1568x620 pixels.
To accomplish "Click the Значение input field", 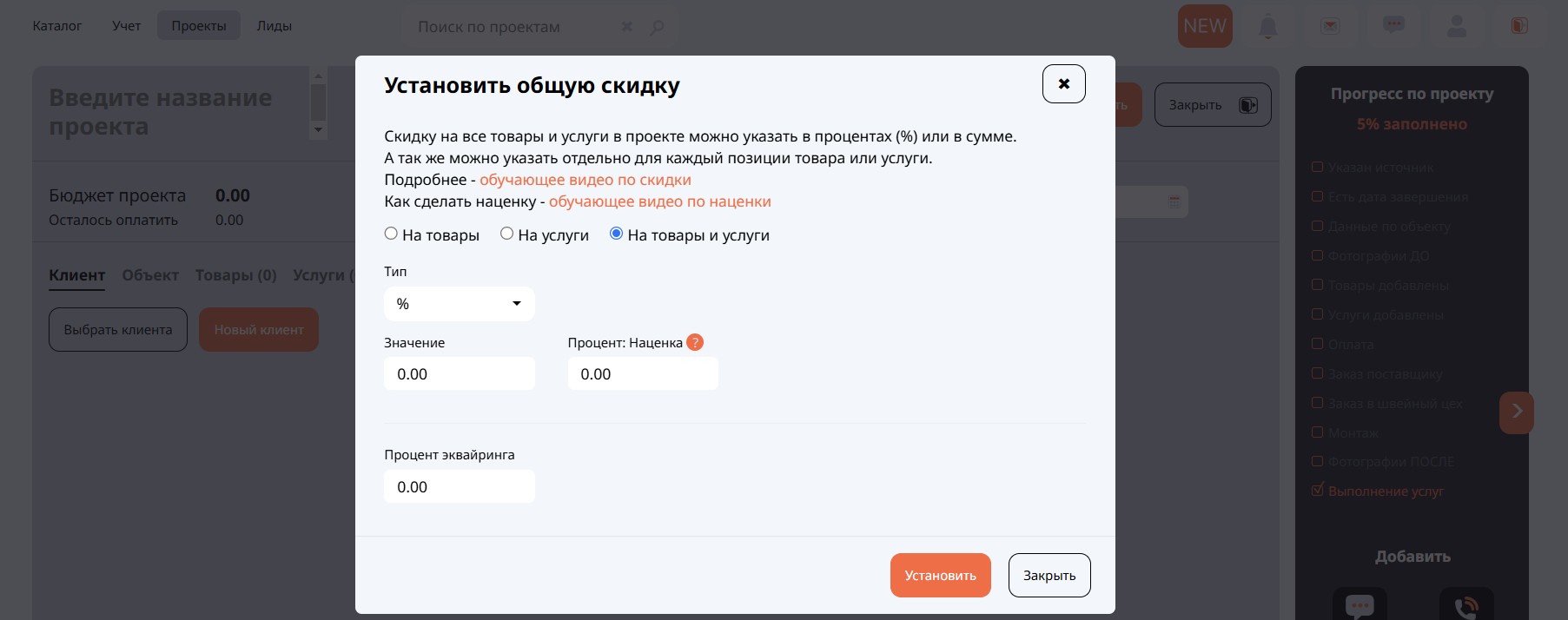I will (x=459, y=374).
